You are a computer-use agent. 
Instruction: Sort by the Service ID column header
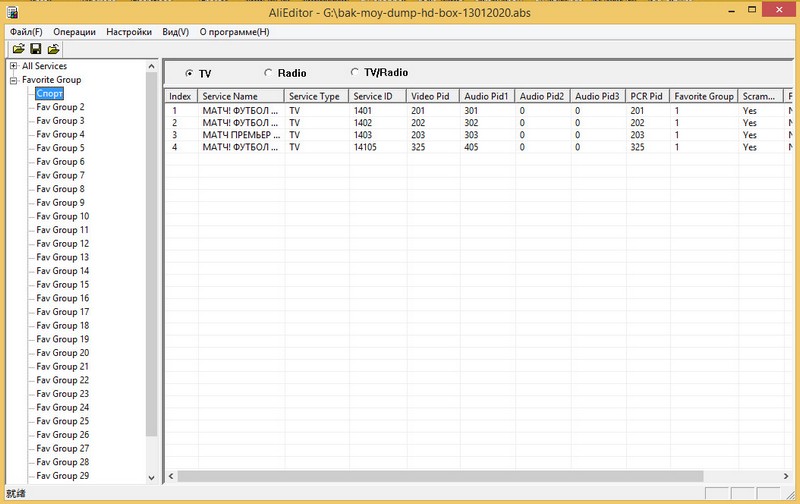click(x=378, y=96)
